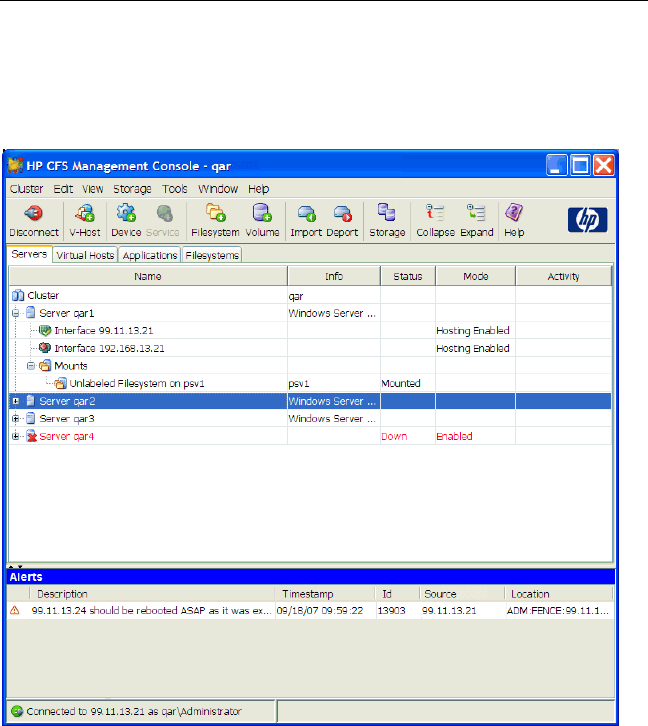
Task: Expand the Server qar4 tree node
Action: (x=16, y=436)
